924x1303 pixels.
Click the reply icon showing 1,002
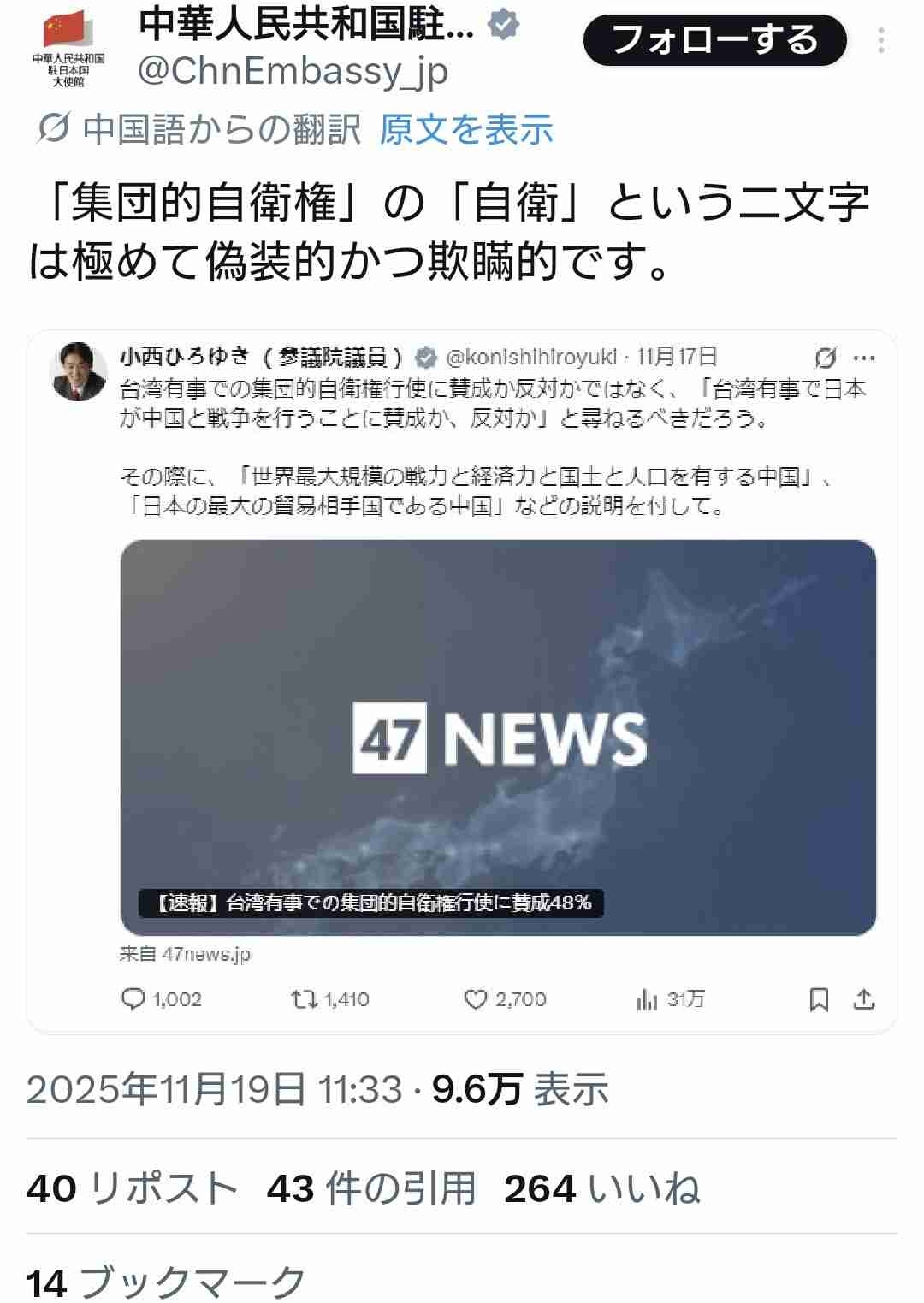click(161, 998)
